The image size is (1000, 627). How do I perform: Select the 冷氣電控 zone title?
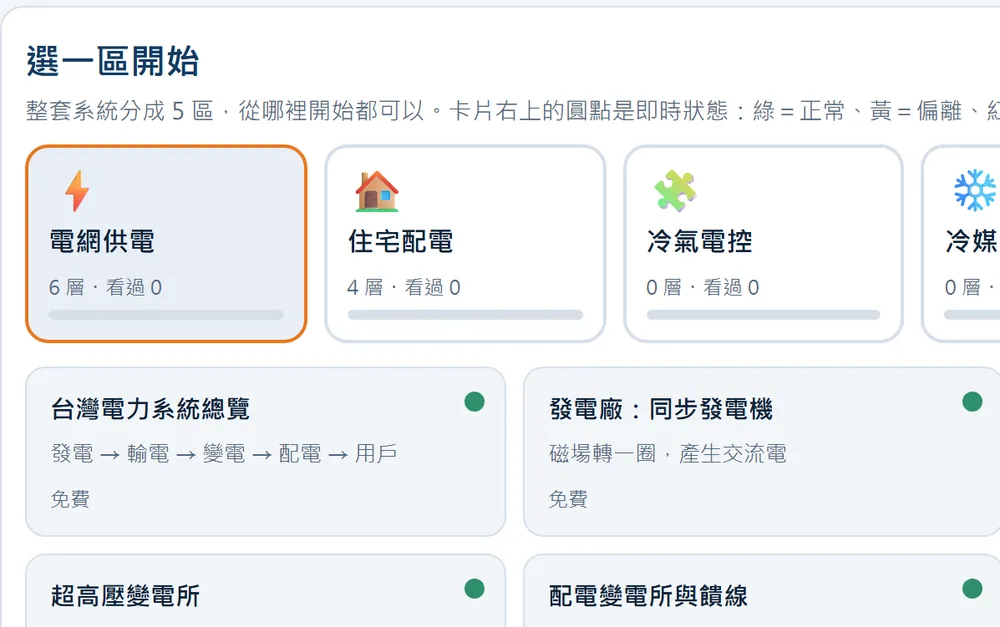coord(700,242)
